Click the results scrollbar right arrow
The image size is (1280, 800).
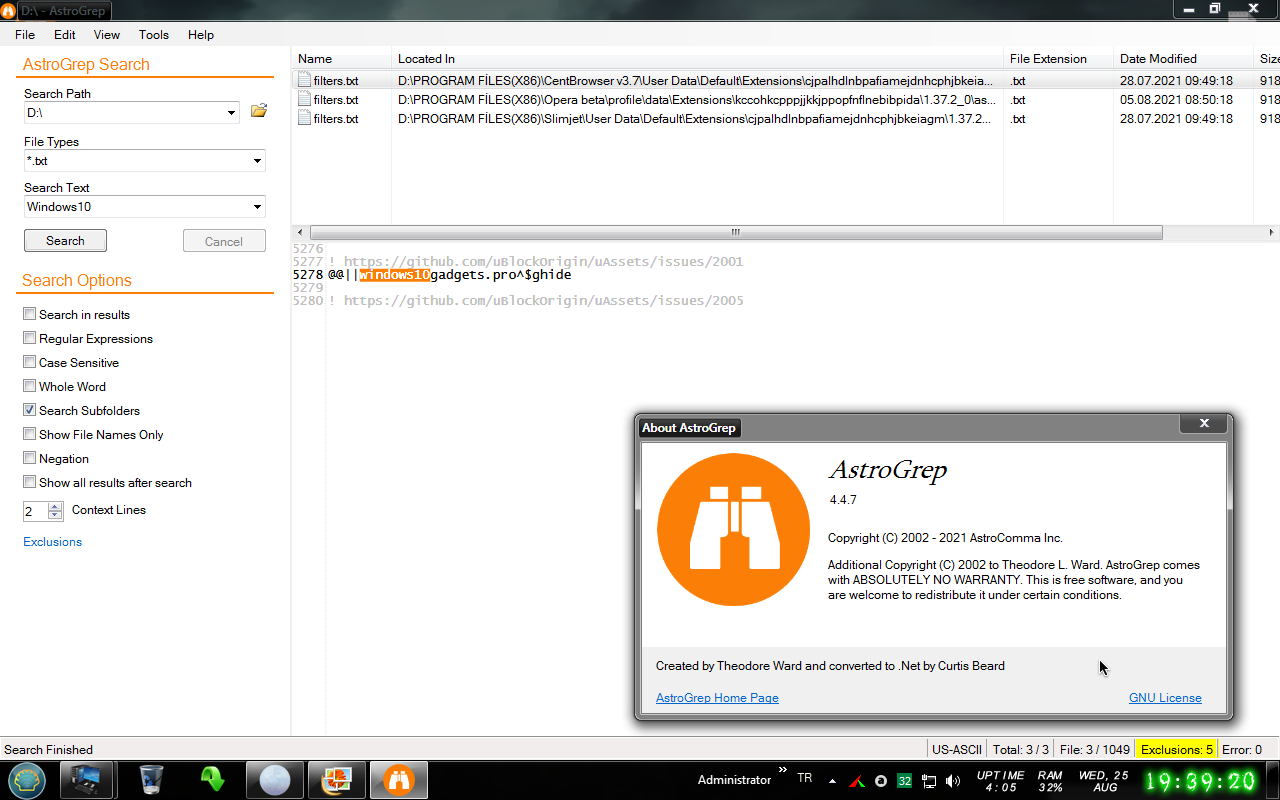[x=1272, y=232]
